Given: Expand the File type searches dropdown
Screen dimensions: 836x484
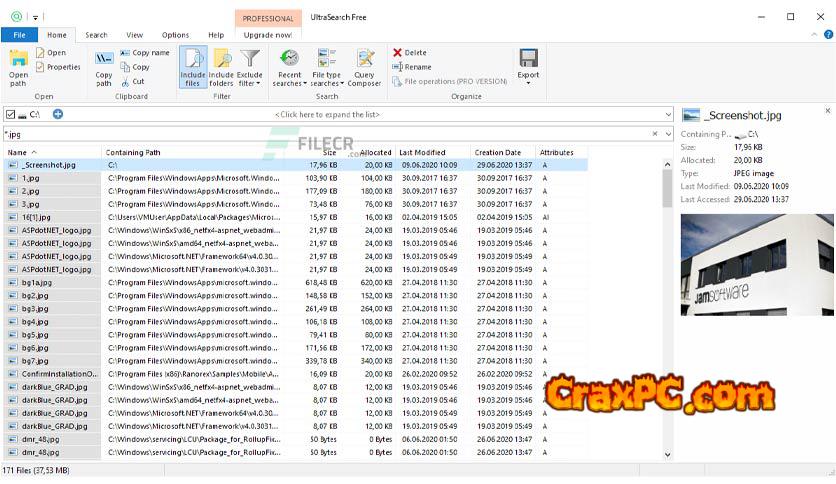Looking at the screenshot, I should (326, 66).
